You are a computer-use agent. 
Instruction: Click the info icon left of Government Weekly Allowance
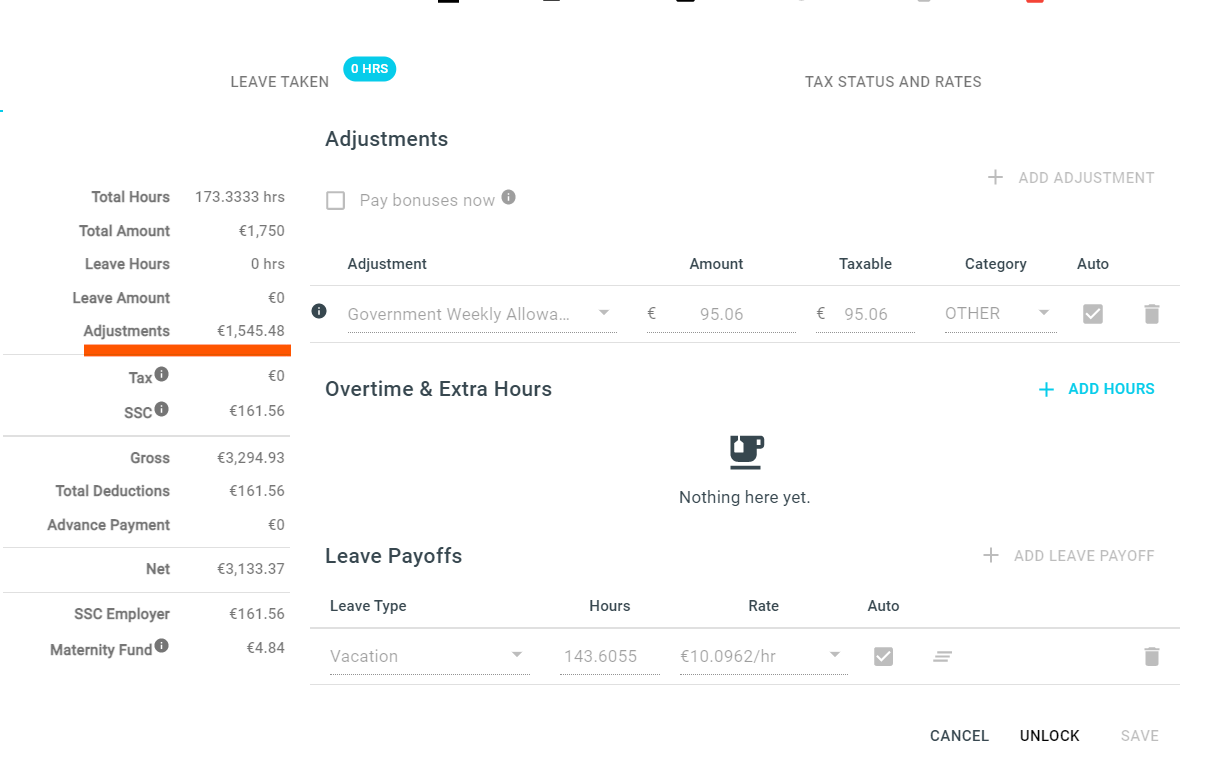[319, 311]
